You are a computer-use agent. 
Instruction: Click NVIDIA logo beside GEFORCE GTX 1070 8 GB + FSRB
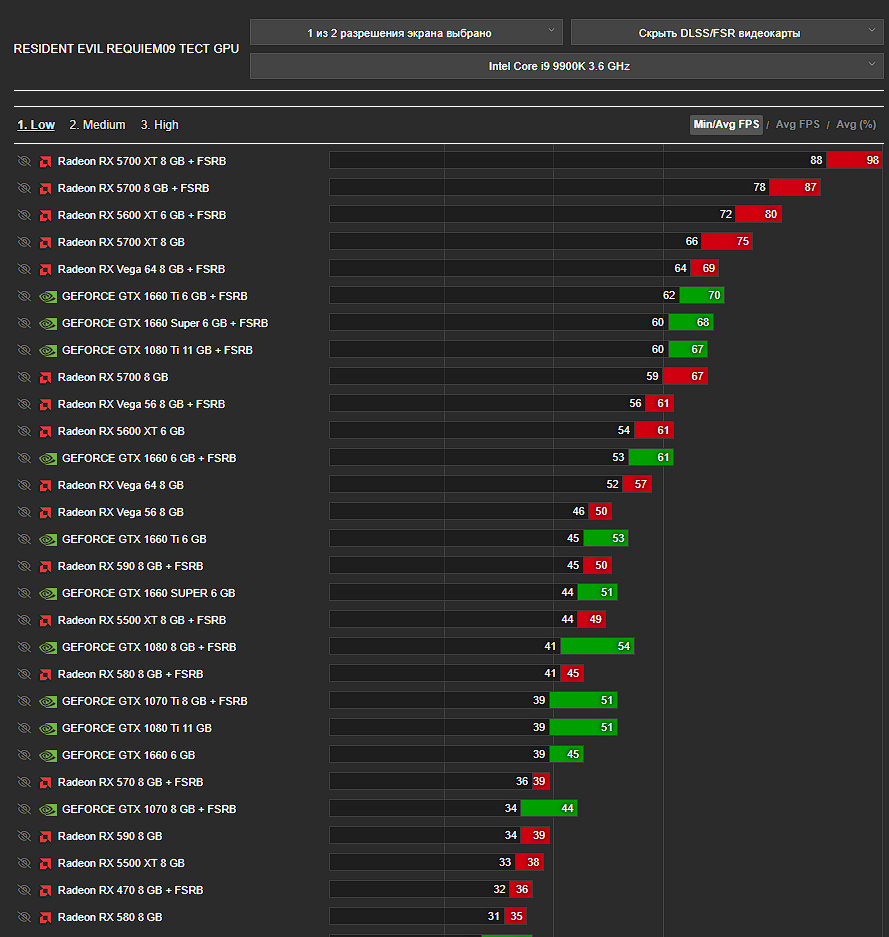point(48,810)
